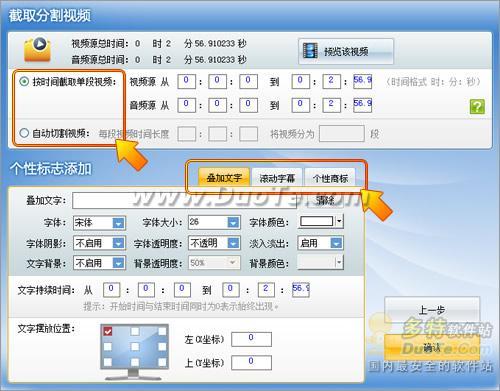Select center position square on monitor graphic
This screenshot has width=500, height=391.
pos(135,346)
